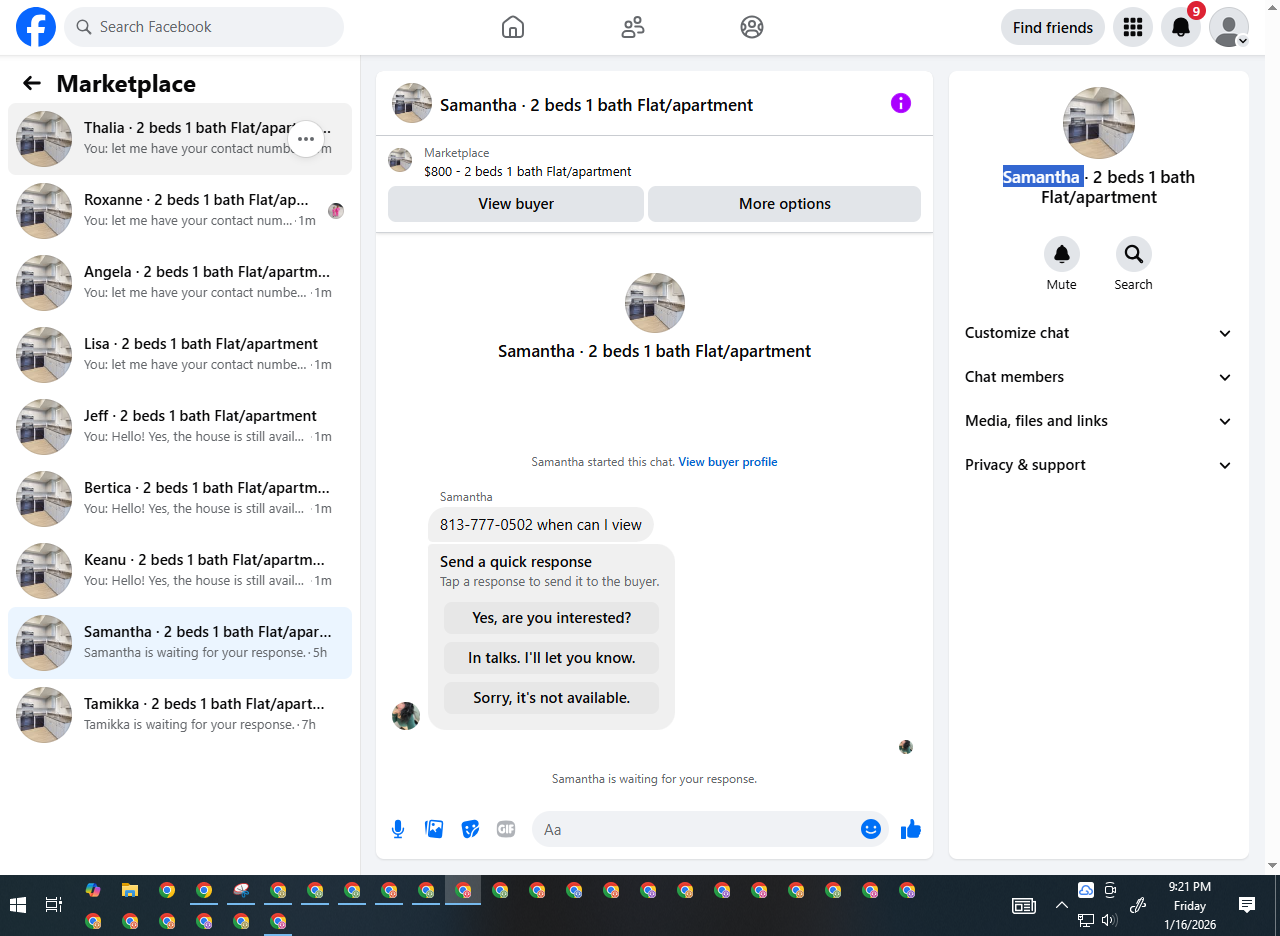Open File Explorer from the taskbar
1280x936 pixels.
pos(130,890)
